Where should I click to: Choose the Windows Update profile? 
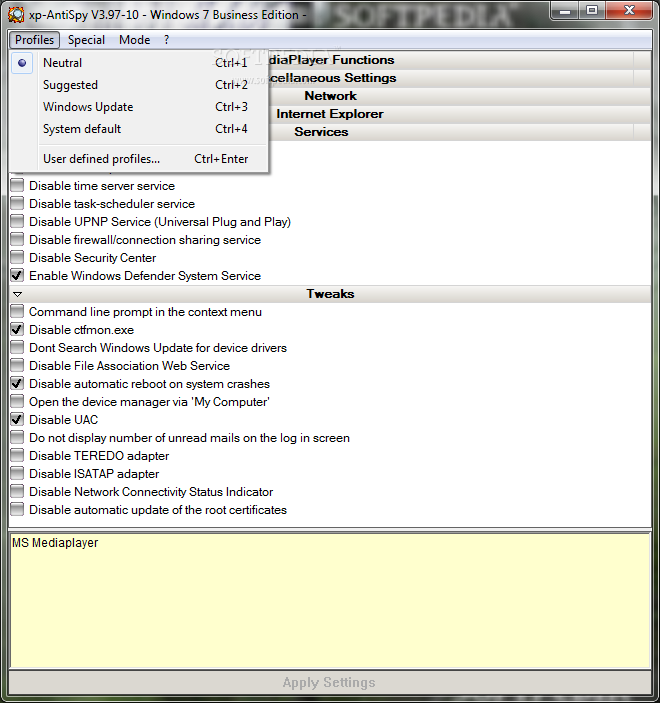(139, 107)
